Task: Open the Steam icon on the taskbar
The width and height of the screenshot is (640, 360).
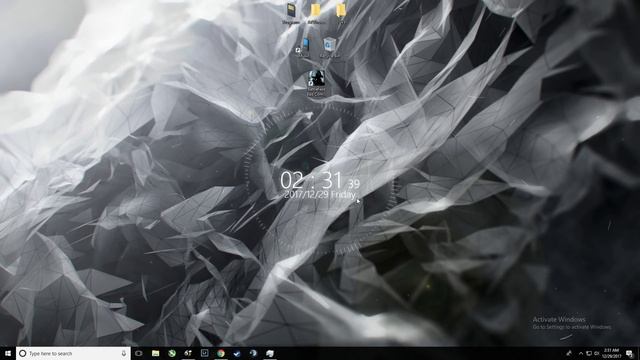Action: coord(253,353)
